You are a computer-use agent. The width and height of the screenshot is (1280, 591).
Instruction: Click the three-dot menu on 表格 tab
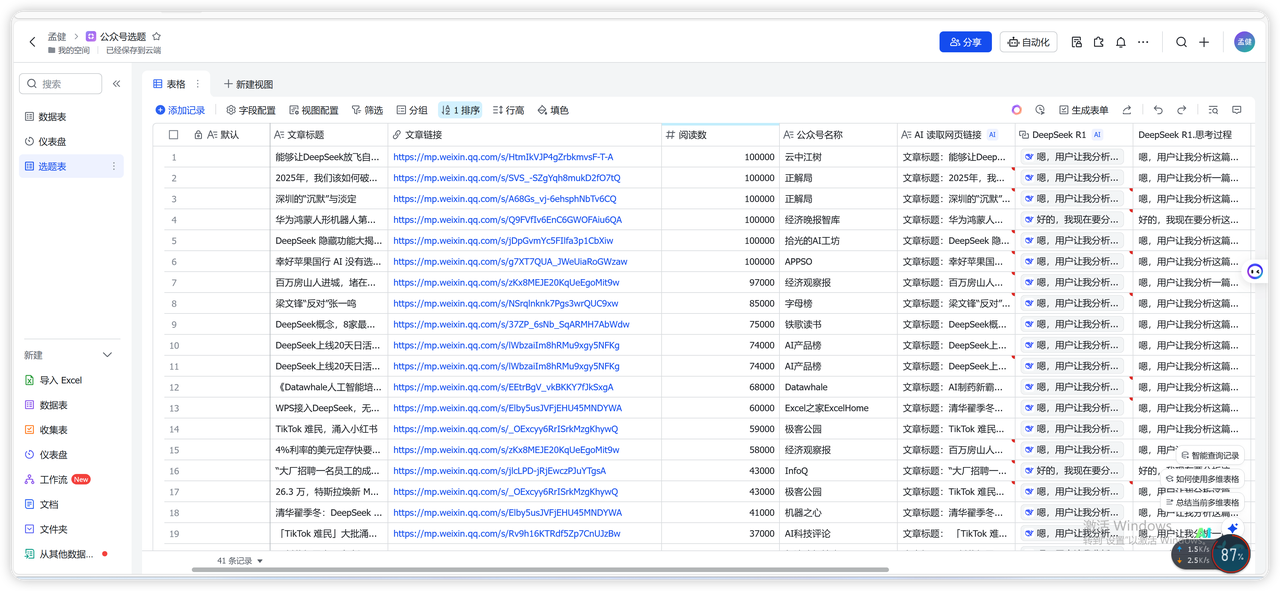pyautogui.click(x=197, y=84)
